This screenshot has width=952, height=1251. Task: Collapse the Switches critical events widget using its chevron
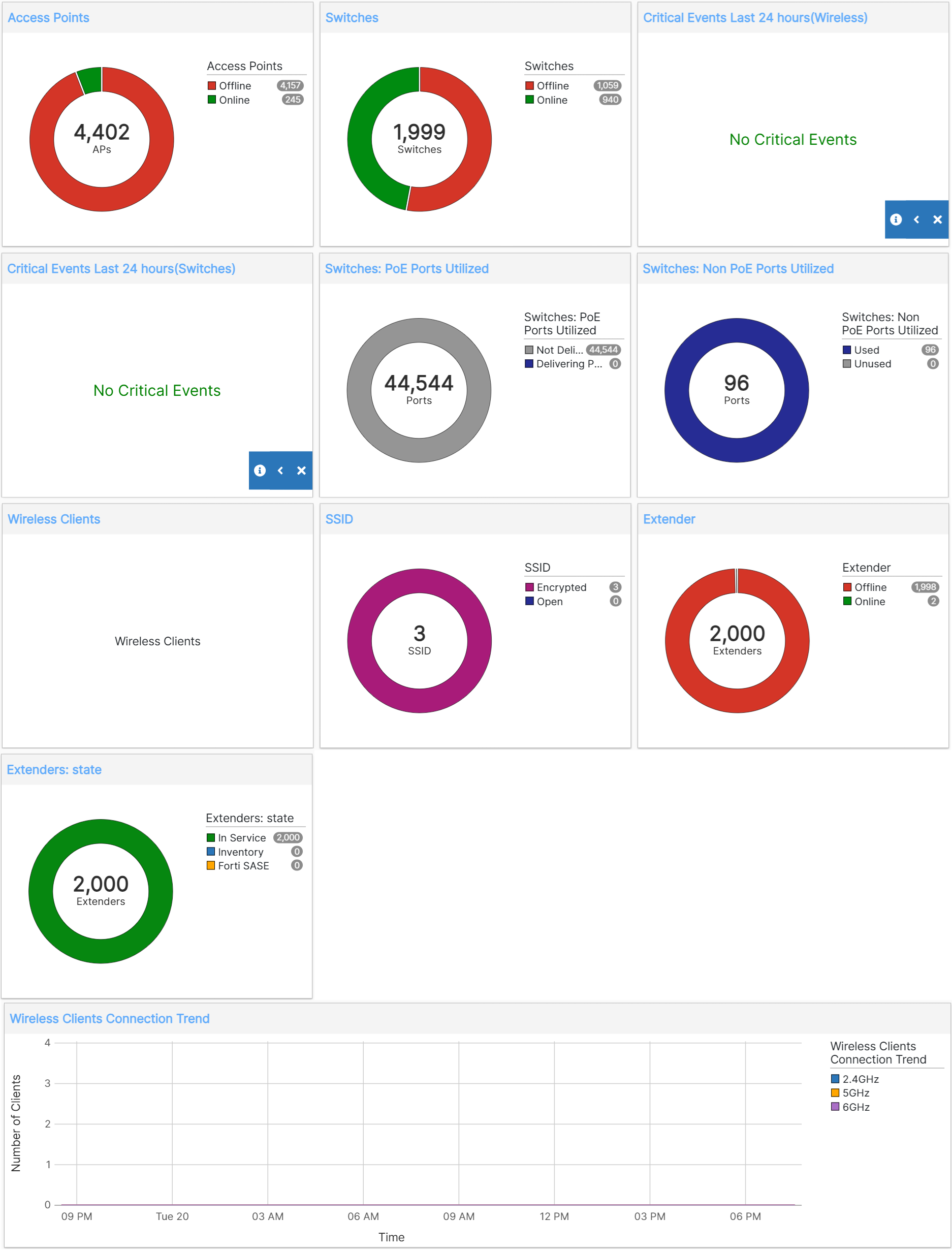click(x=280, y=471)
